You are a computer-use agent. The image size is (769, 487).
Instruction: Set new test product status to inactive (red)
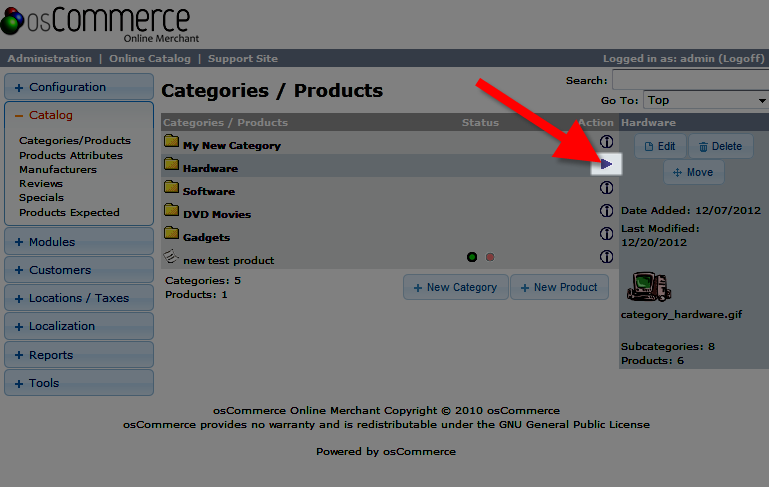click(x=490, y=257)
